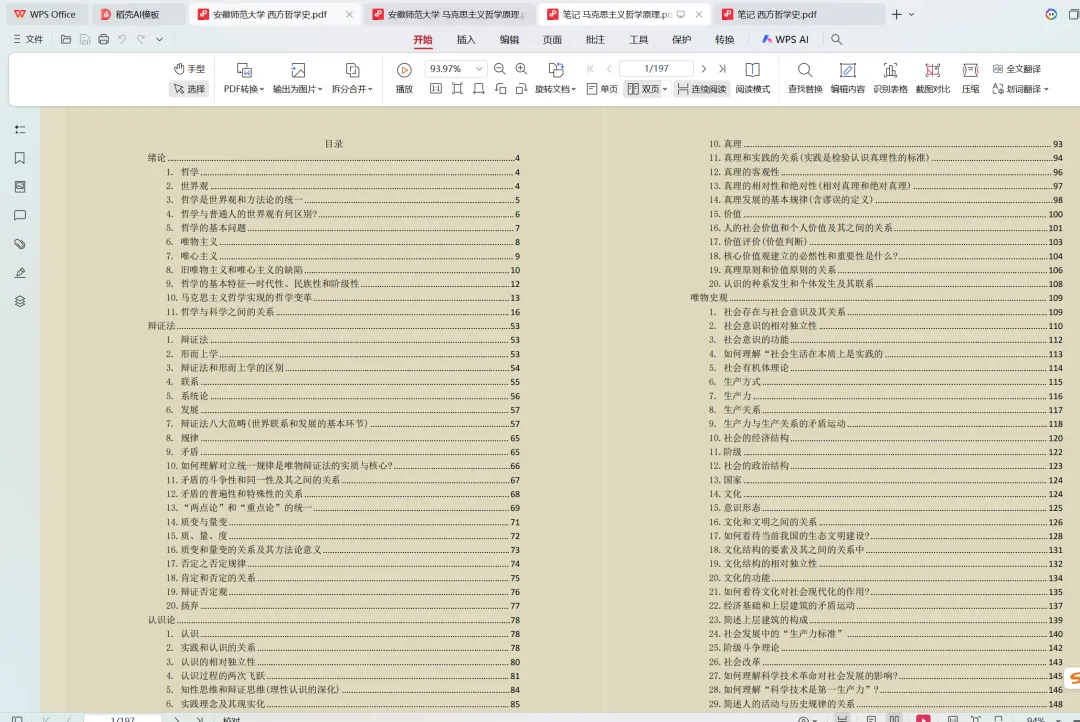The width and height of the screenshot is (1080, 722).
Task: Launch WPS AI assistant
Action: 785,40
